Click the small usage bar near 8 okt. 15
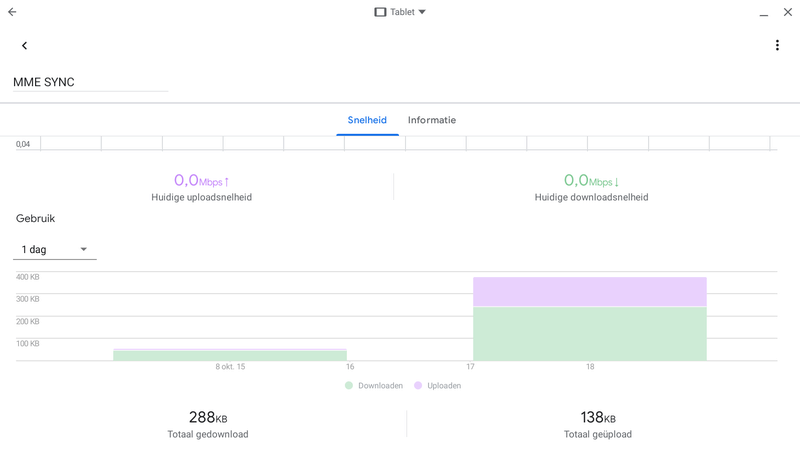 click(x=230, y=355)
